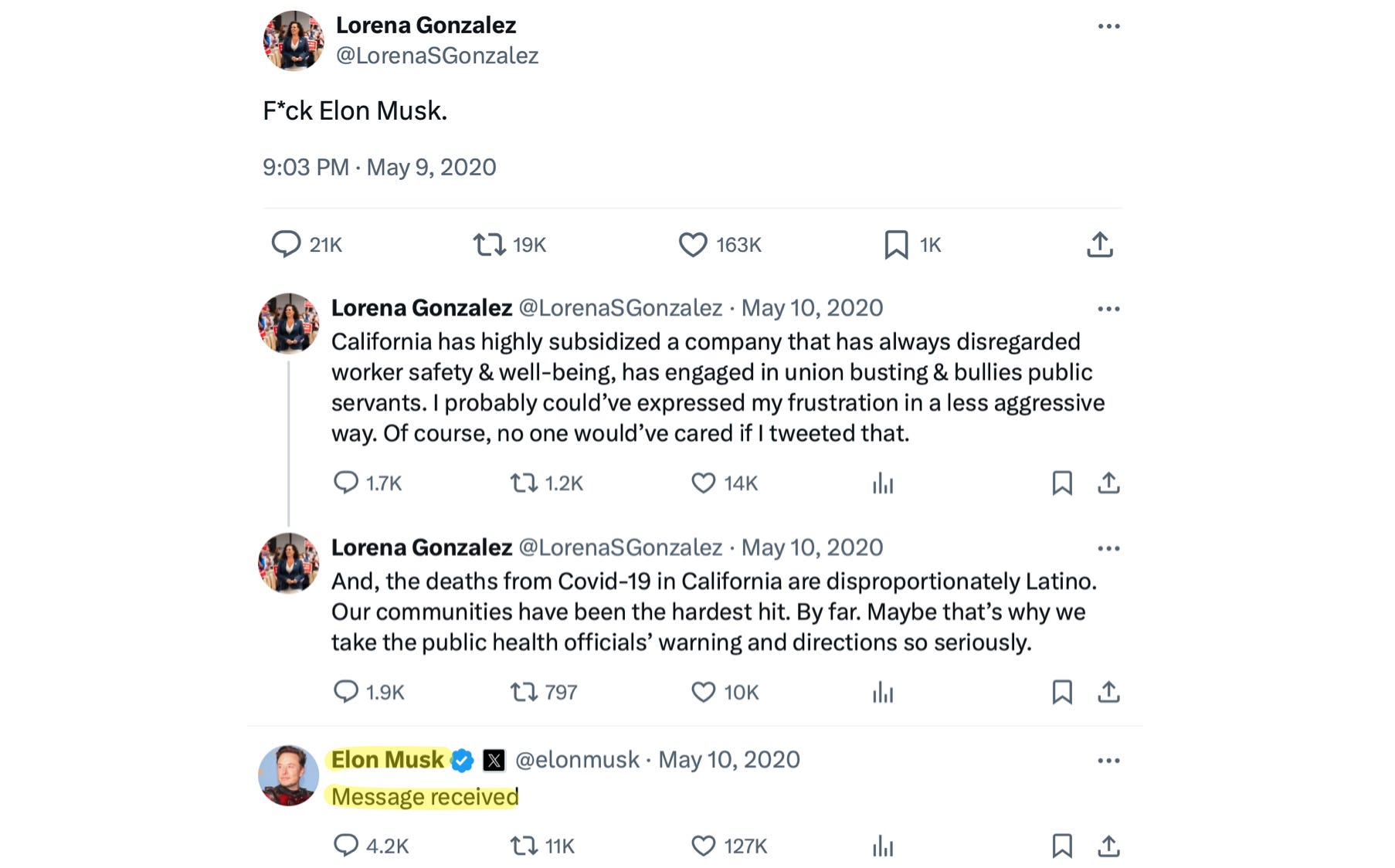Reply to the main tweet with 21K comments

pyautogui.click(x=286, y=244)
